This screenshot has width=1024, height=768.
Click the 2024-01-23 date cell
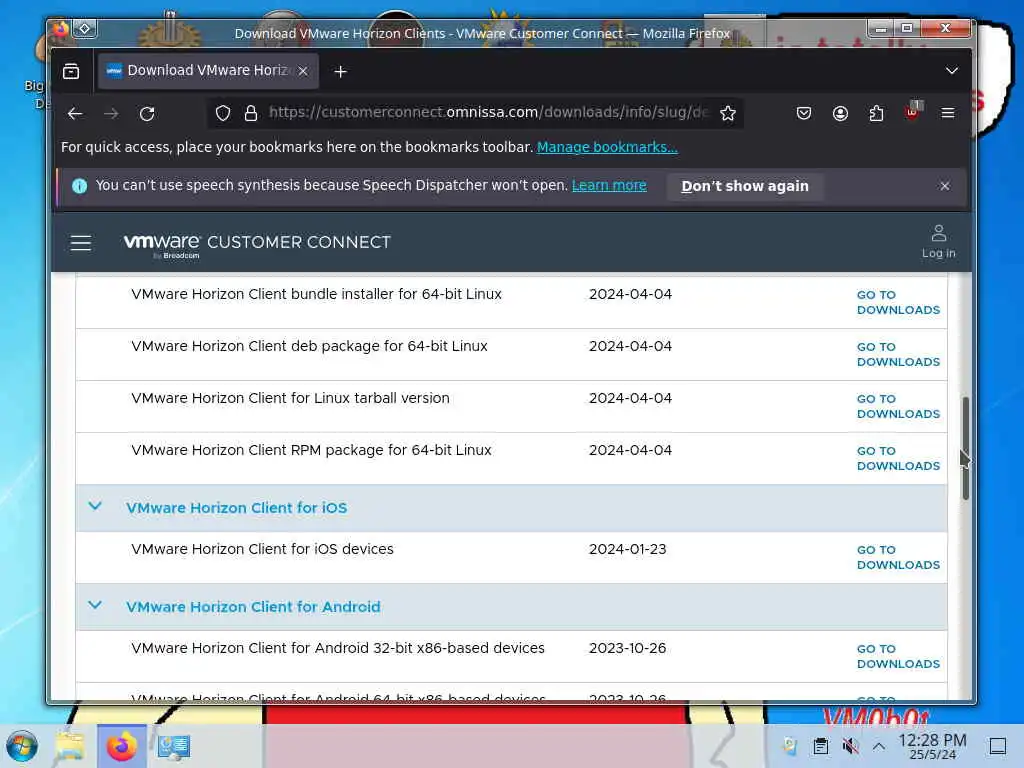point(628,549)
